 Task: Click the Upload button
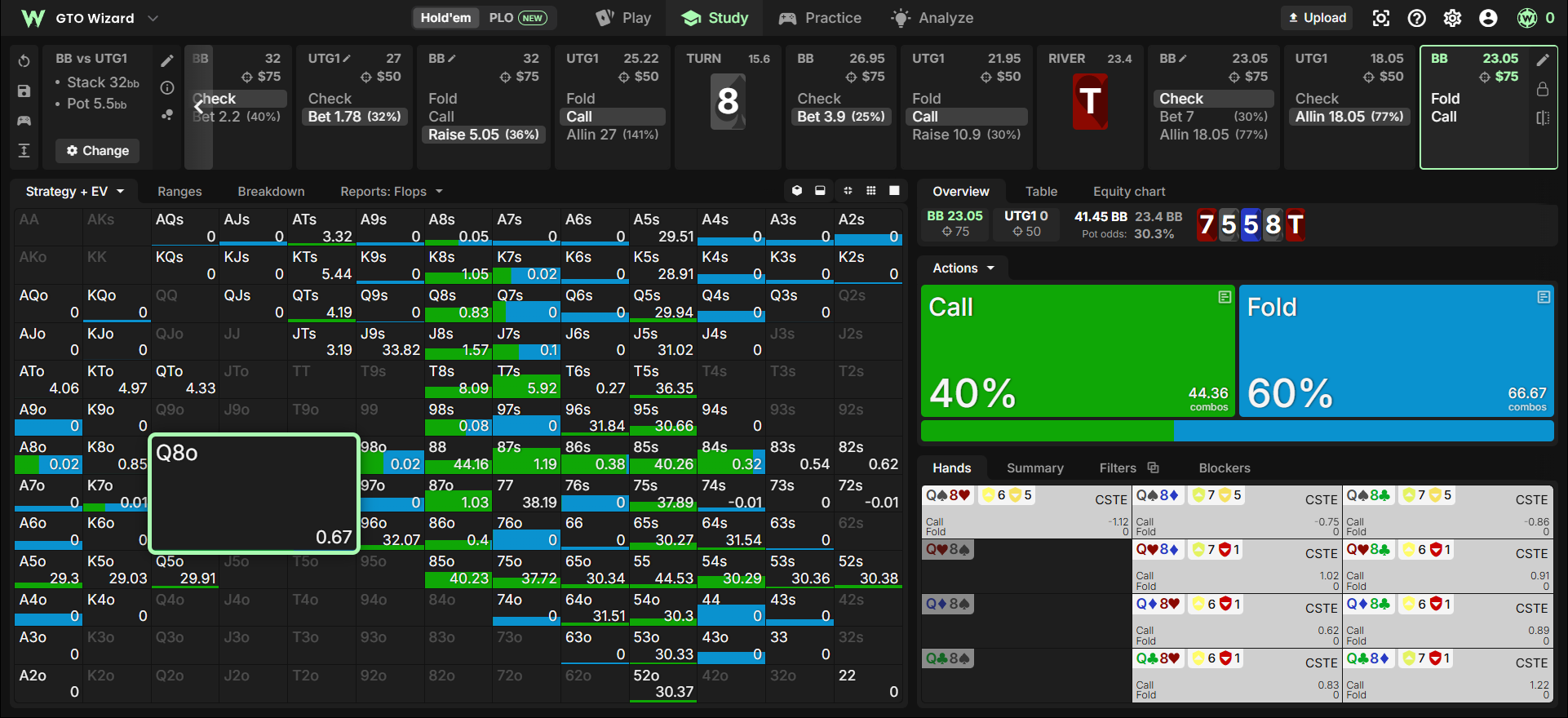tap(1317, 18)
